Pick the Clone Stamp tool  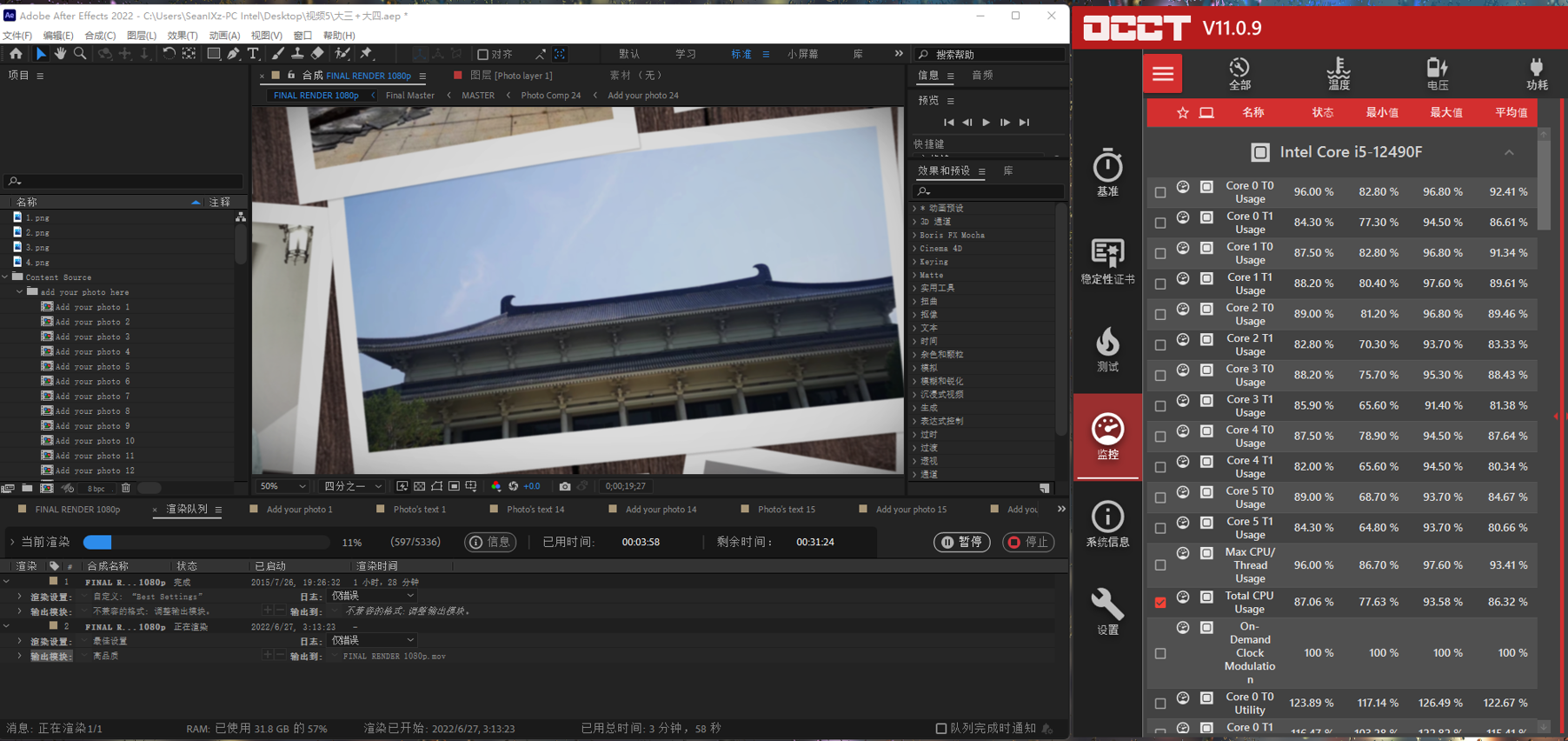297,54
